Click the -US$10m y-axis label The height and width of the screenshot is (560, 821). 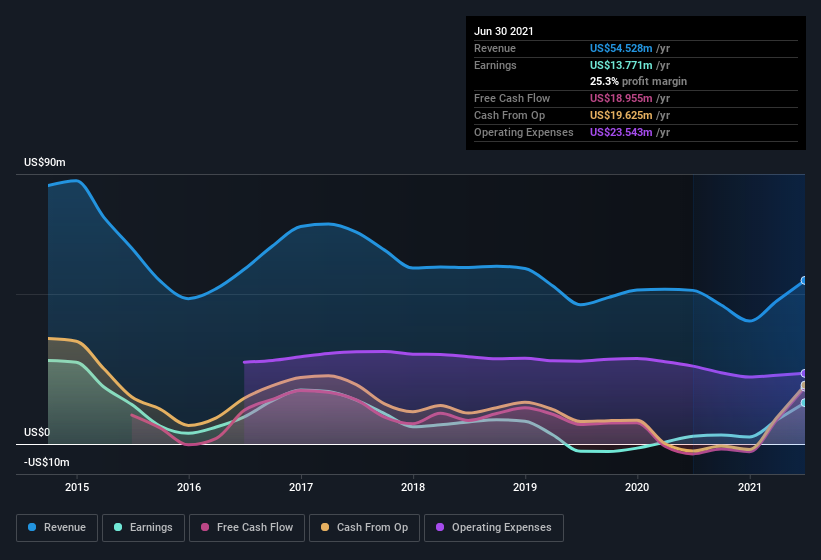[x=47, y=462]
